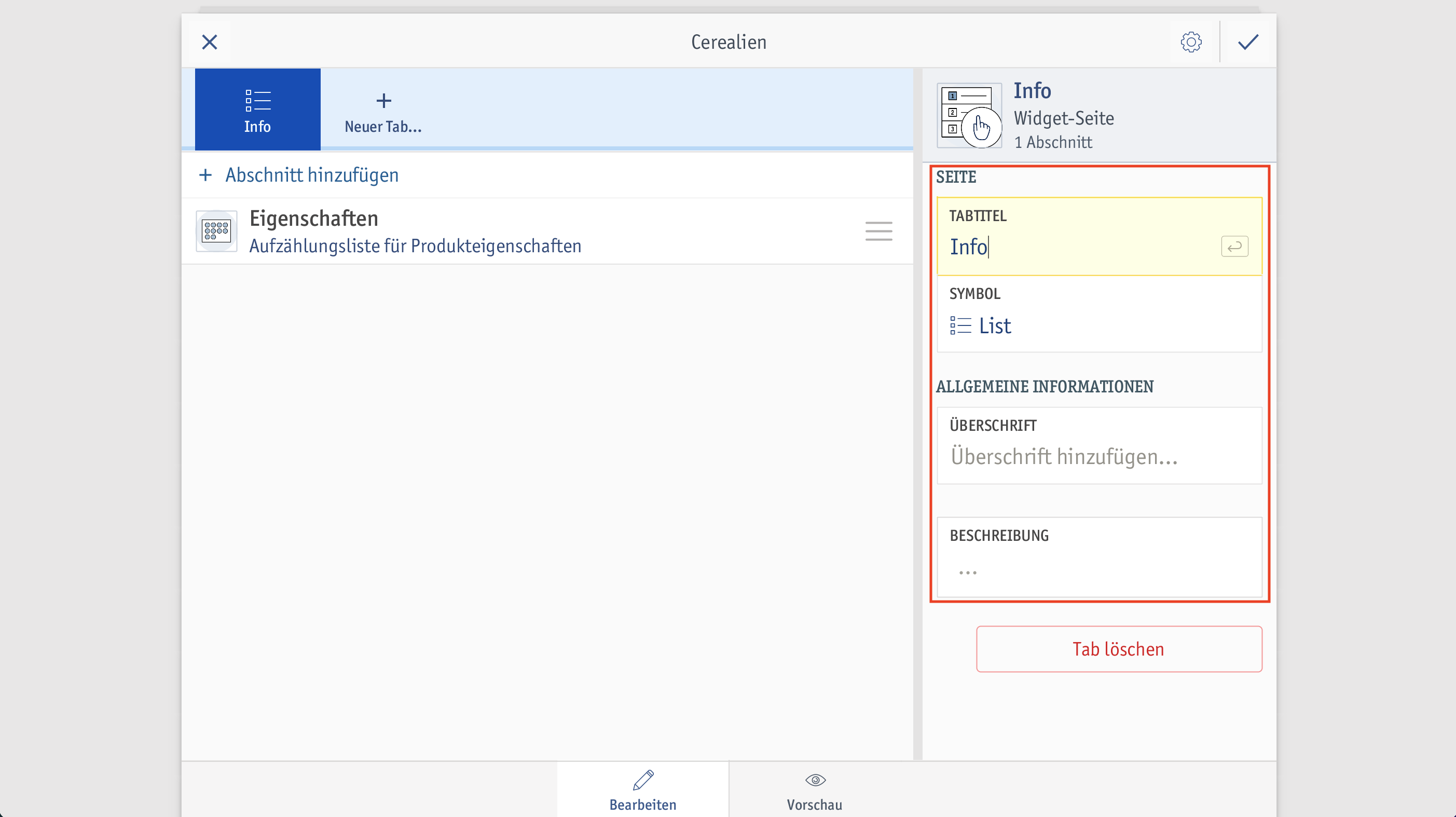Open the Symbol picker showing List

tap(1099, 314)
